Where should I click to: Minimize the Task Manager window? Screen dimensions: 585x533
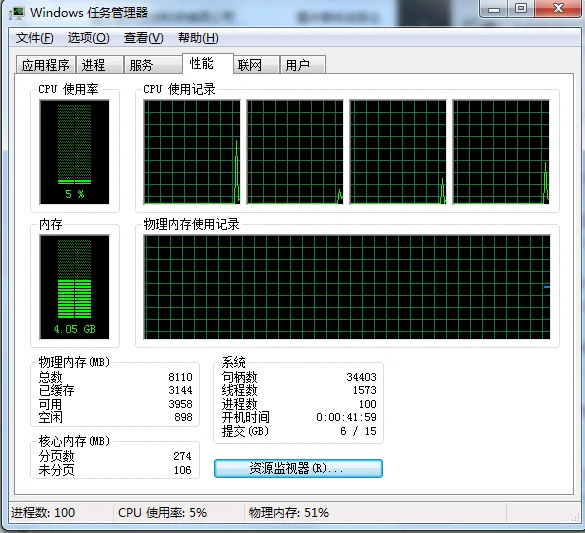coord(493,9)
